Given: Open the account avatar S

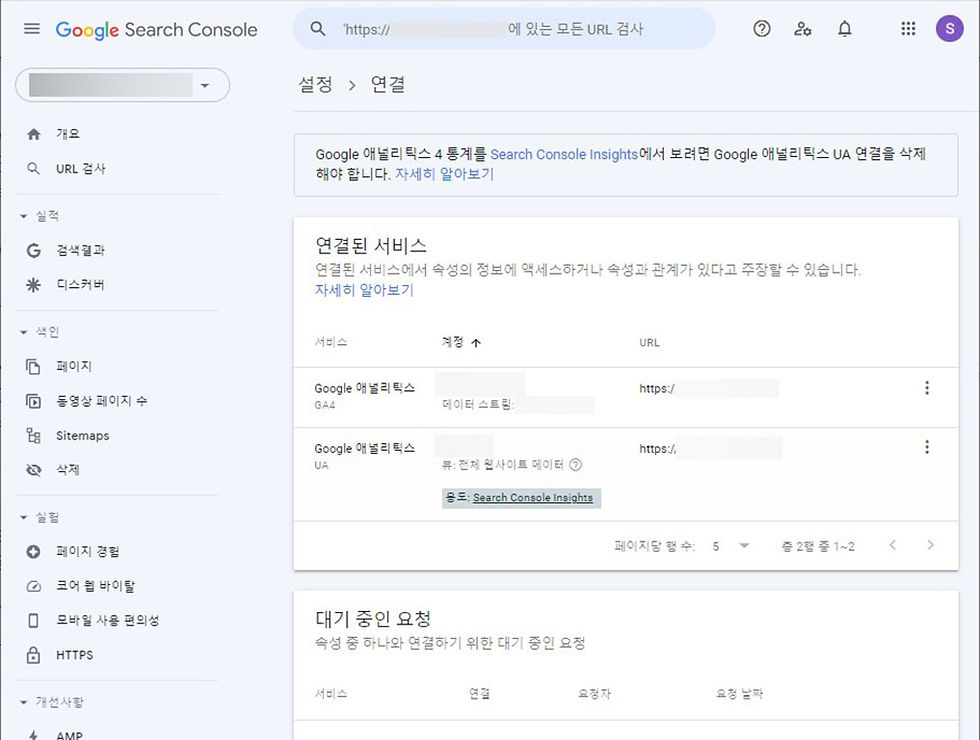Looking at the screenshot, I should tap(949, 28).
